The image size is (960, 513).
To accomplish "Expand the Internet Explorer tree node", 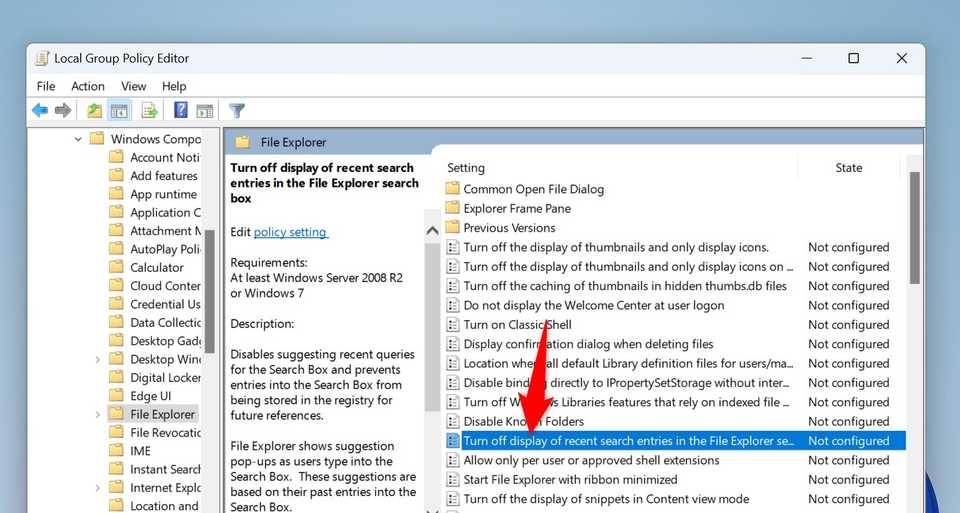I will pyautogui.click(x=97, y=488).
